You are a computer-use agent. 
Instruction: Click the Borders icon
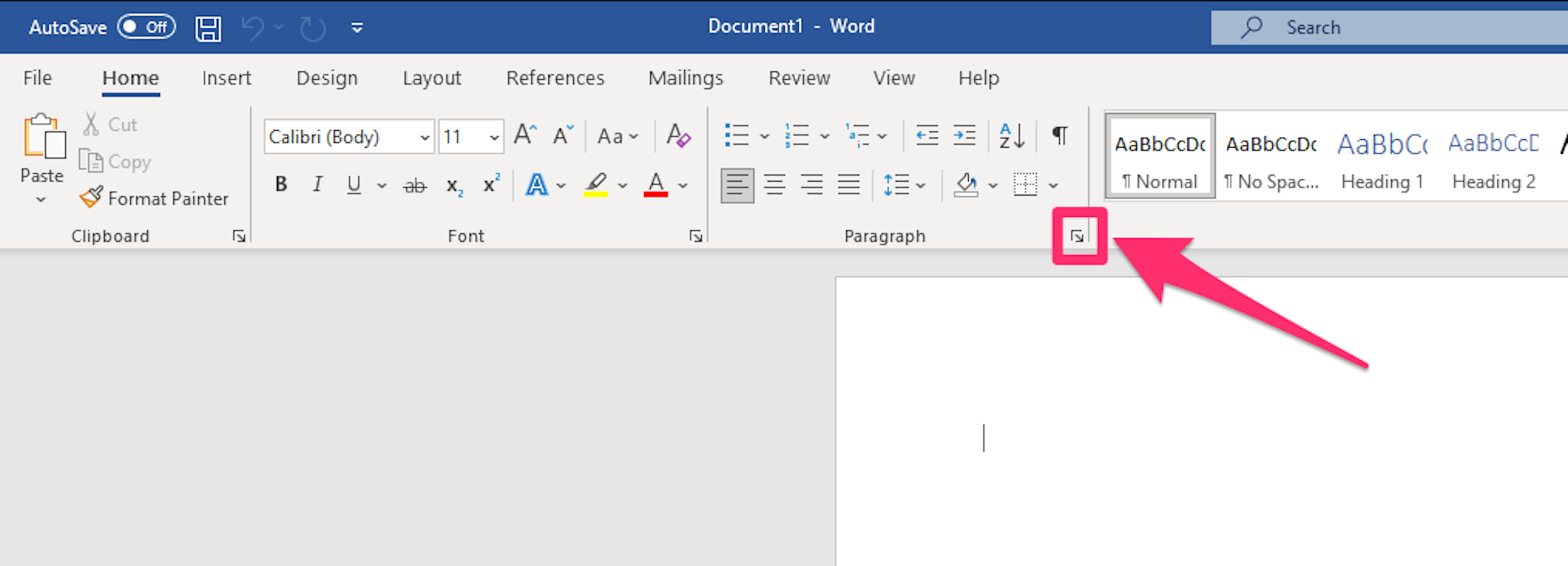[1025, 185]
